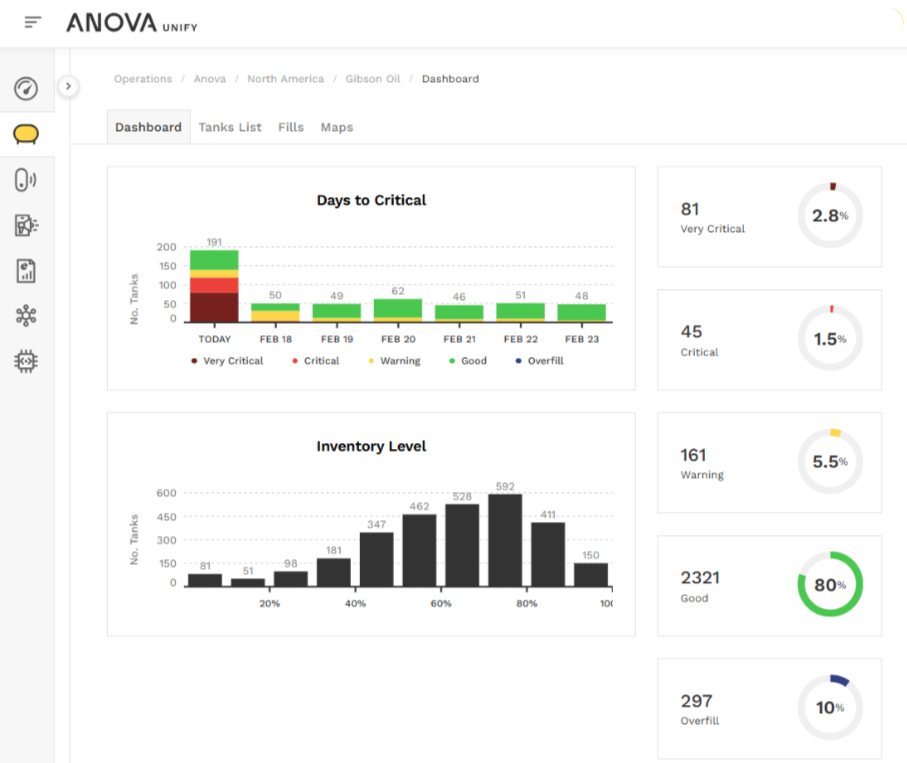Go to Anova in the breadcrumb
This screenshot has height=763, width=907.
click(x=210, y=79)
